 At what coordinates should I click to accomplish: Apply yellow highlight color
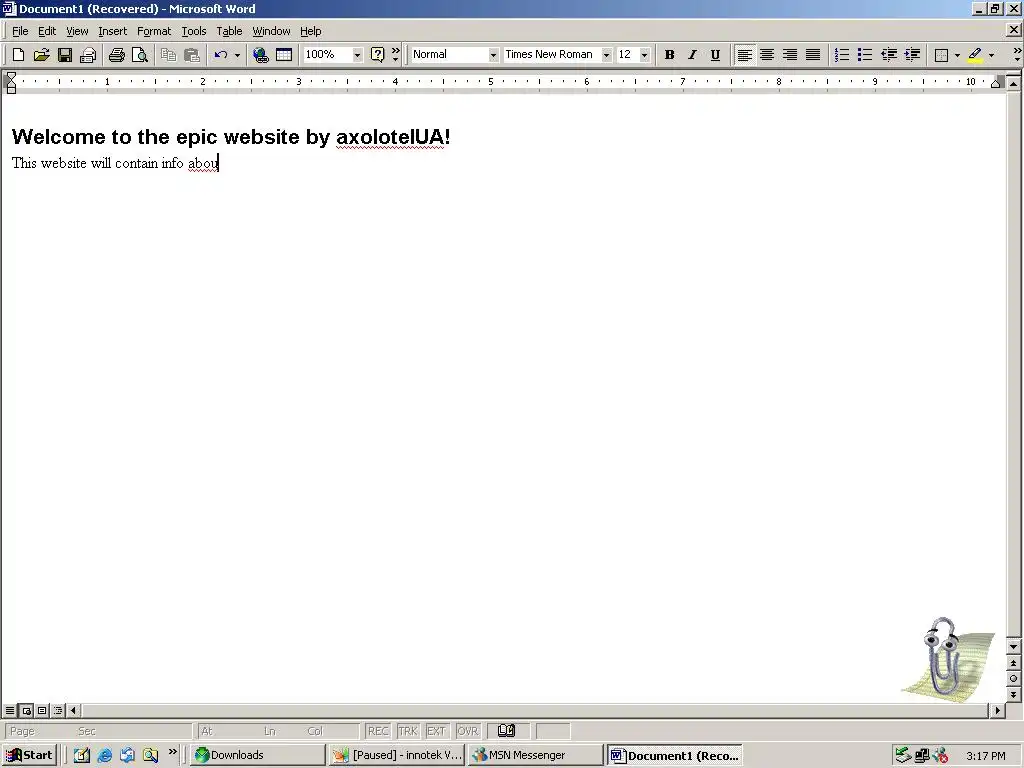975,55
